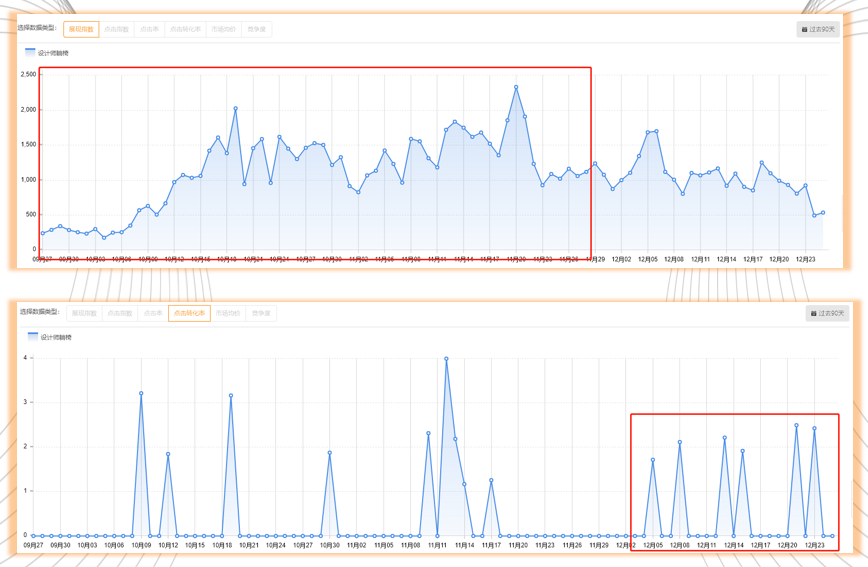The height and width of the screenshot is (567, 868).
Task: Click active 点击转化率 tab in bottom panel
Action: click(189, 313)
